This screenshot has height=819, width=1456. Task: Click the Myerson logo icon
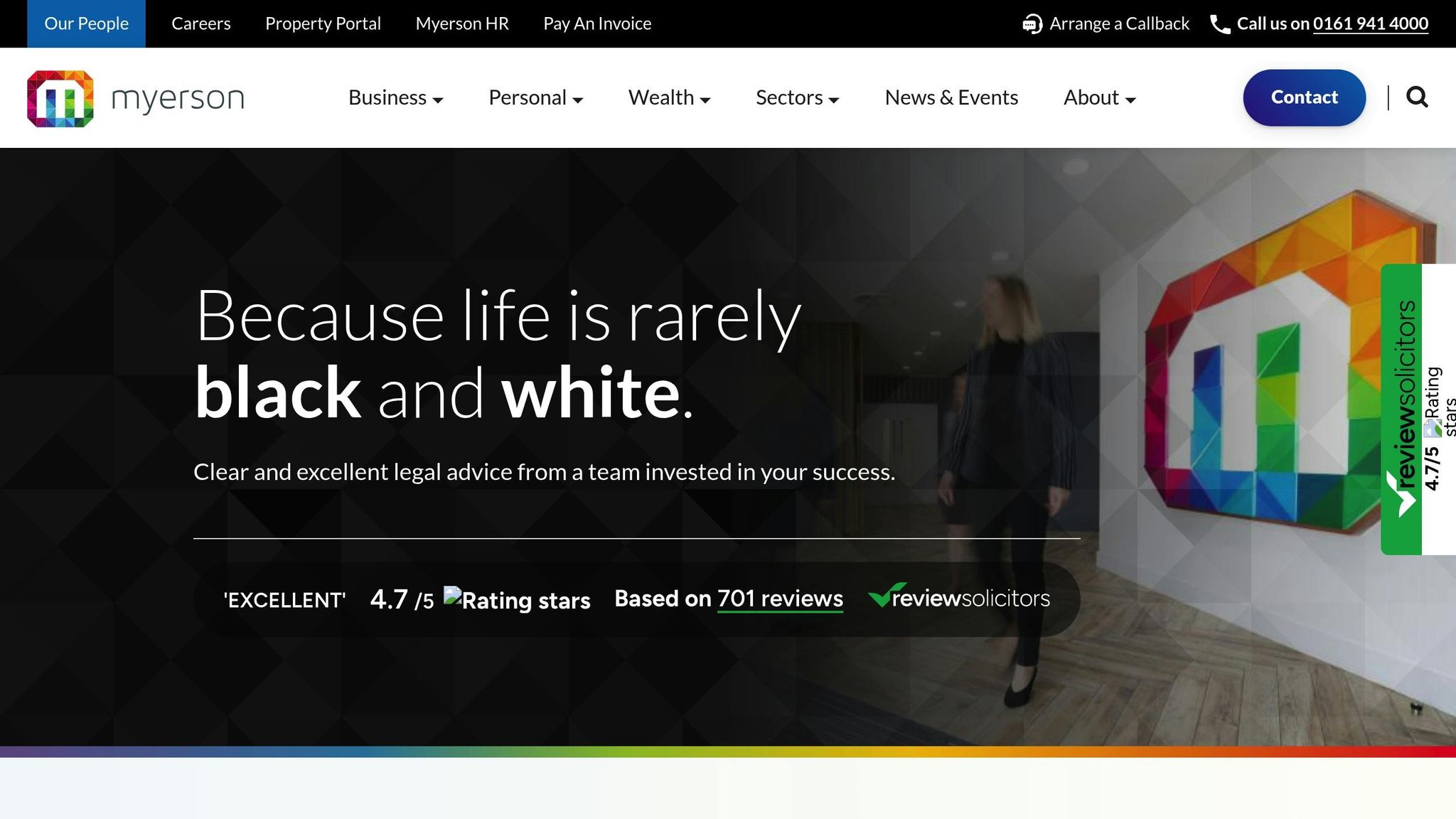[60, 98]
